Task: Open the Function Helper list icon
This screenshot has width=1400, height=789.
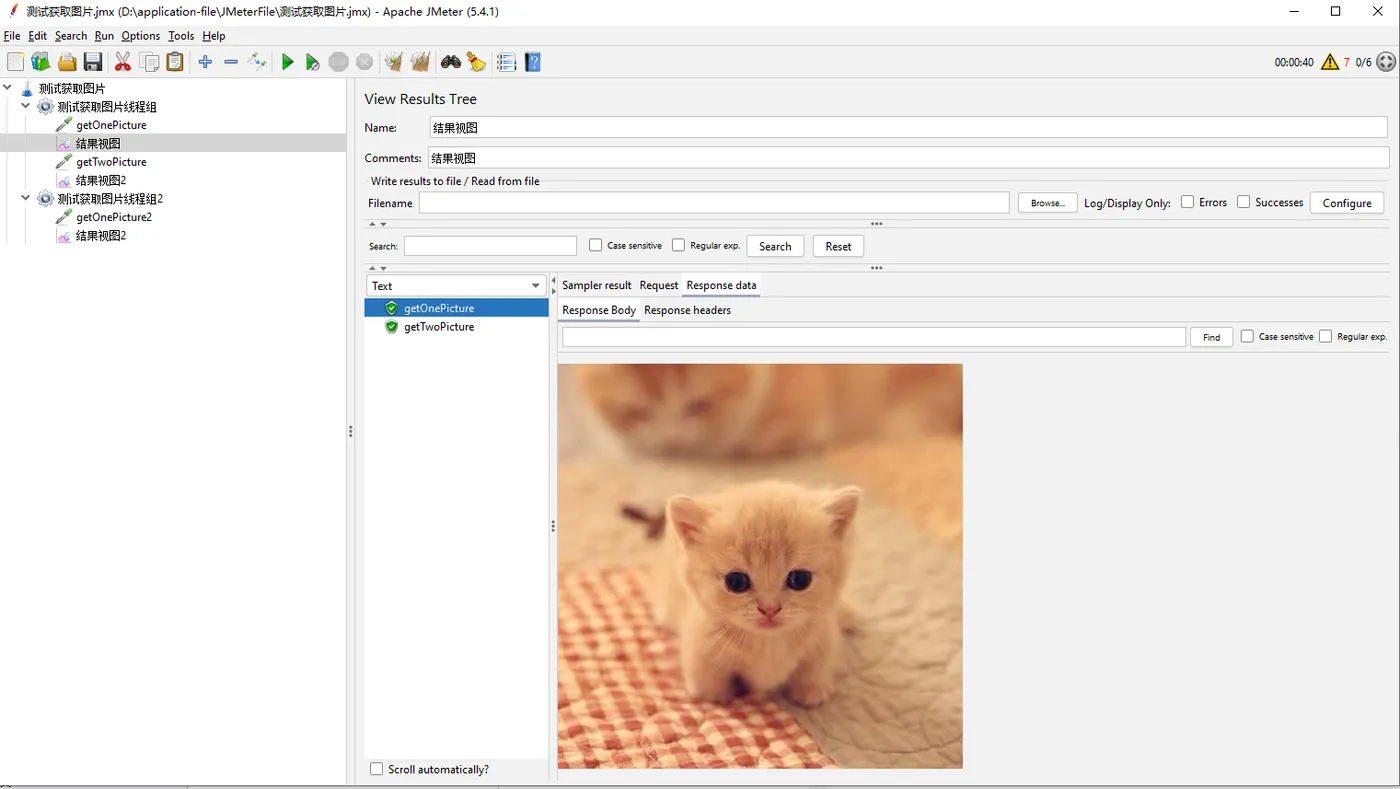Action: click(507, 62)
